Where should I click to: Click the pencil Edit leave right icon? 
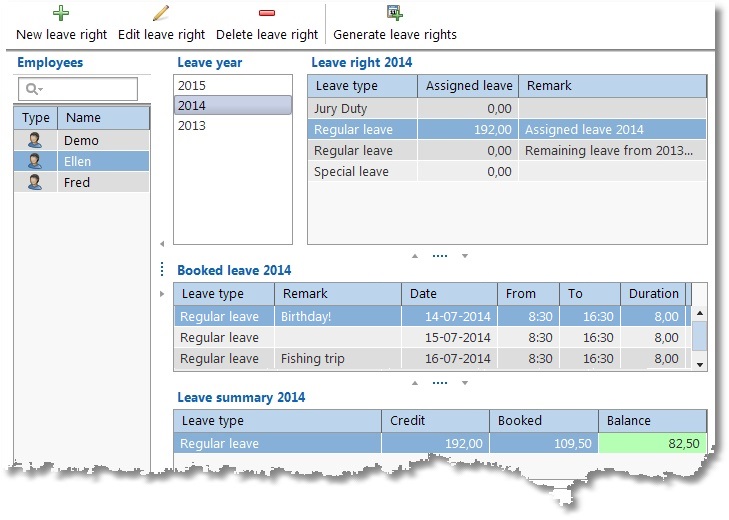[x=161, y=13]
